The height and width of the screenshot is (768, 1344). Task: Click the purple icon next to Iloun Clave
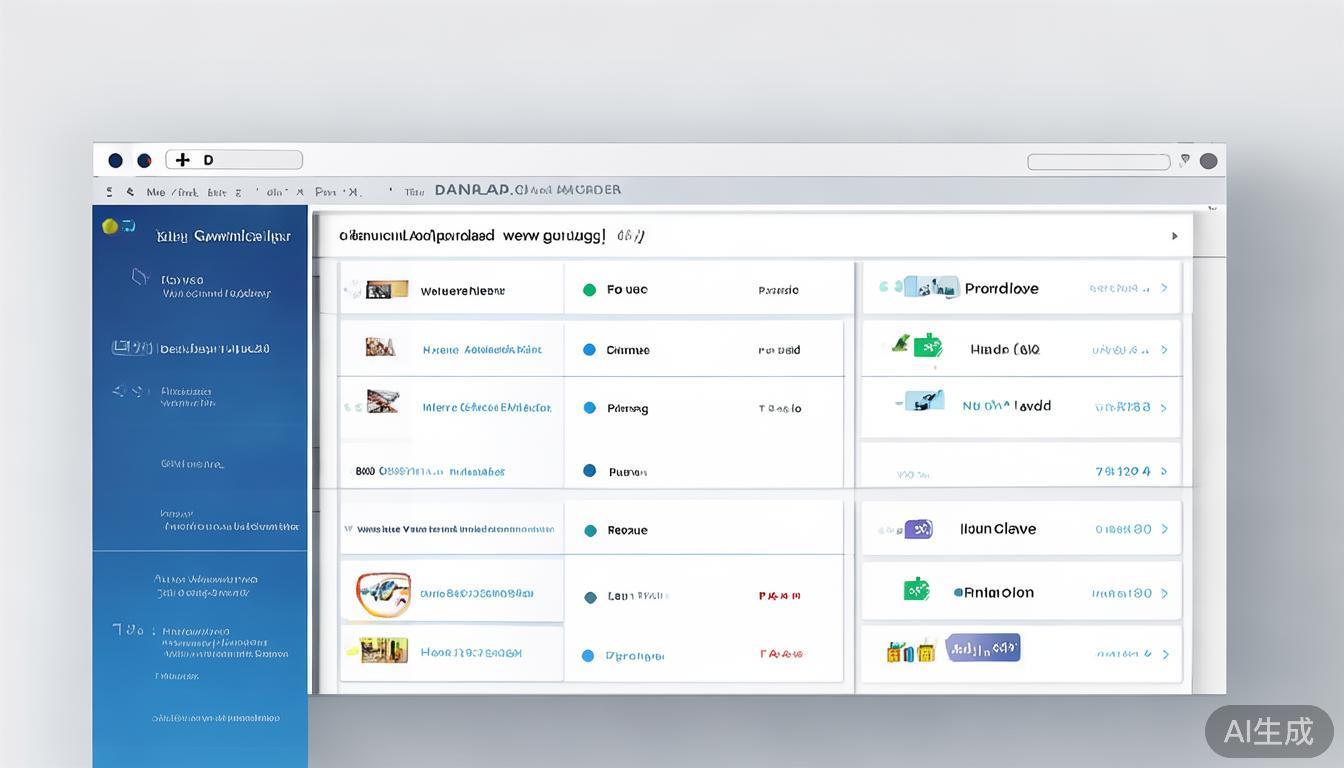point(918,529)
